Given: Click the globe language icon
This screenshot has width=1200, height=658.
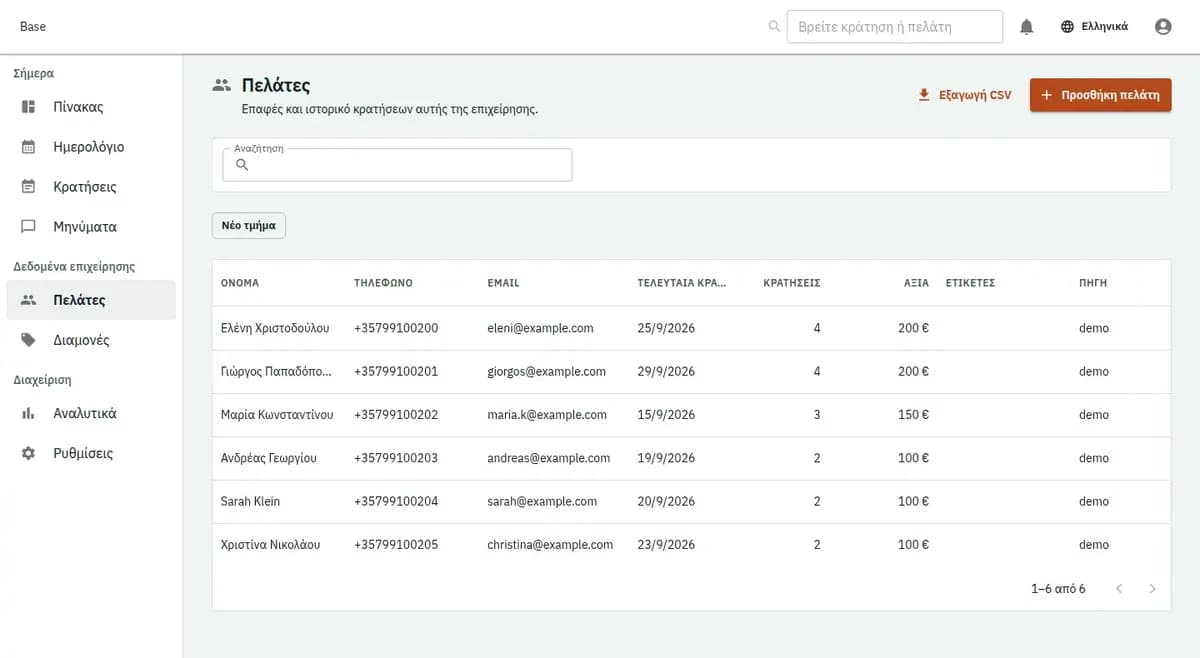Looking at the screenshot, I should [1068, 27].
